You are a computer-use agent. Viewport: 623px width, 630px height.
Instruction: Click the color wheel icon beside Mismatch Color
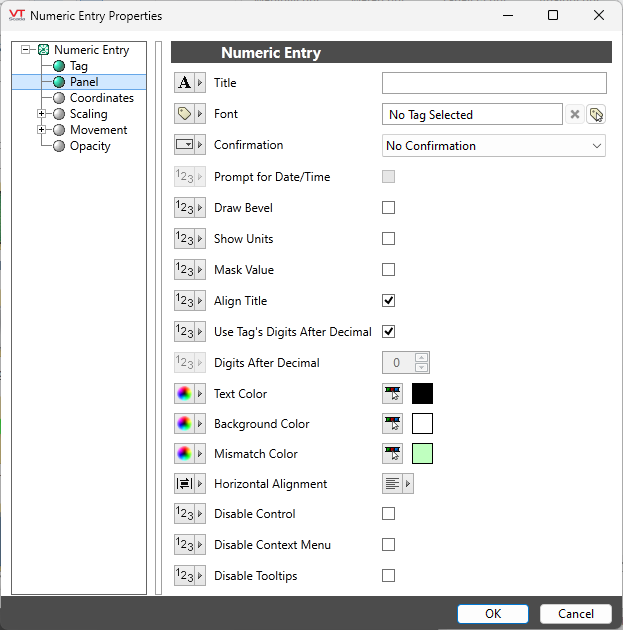coord(185,454)
